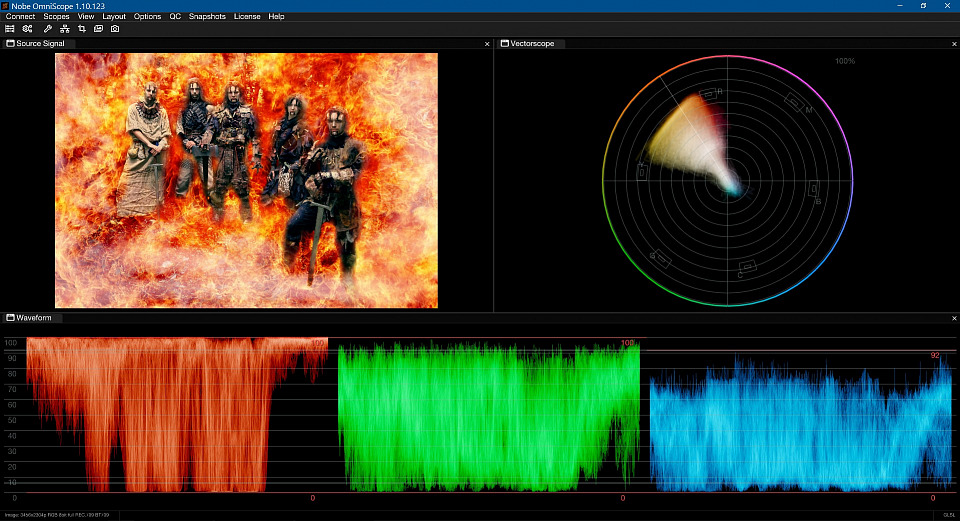Screen dimensions: 960x521
Task: Click the blue channel waveform trace
Action: click(801, 425)
